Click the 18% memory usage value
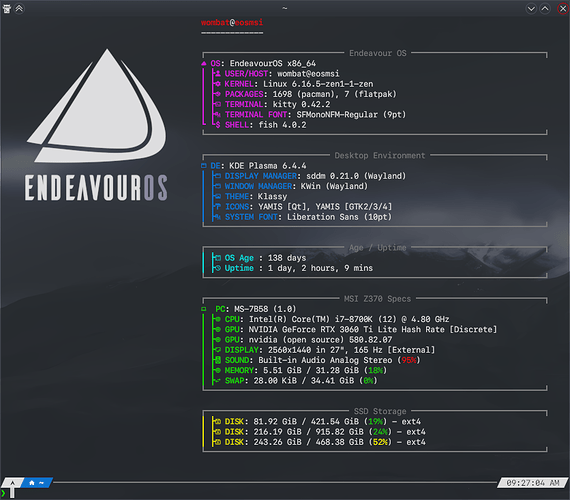 click(376, 370)
